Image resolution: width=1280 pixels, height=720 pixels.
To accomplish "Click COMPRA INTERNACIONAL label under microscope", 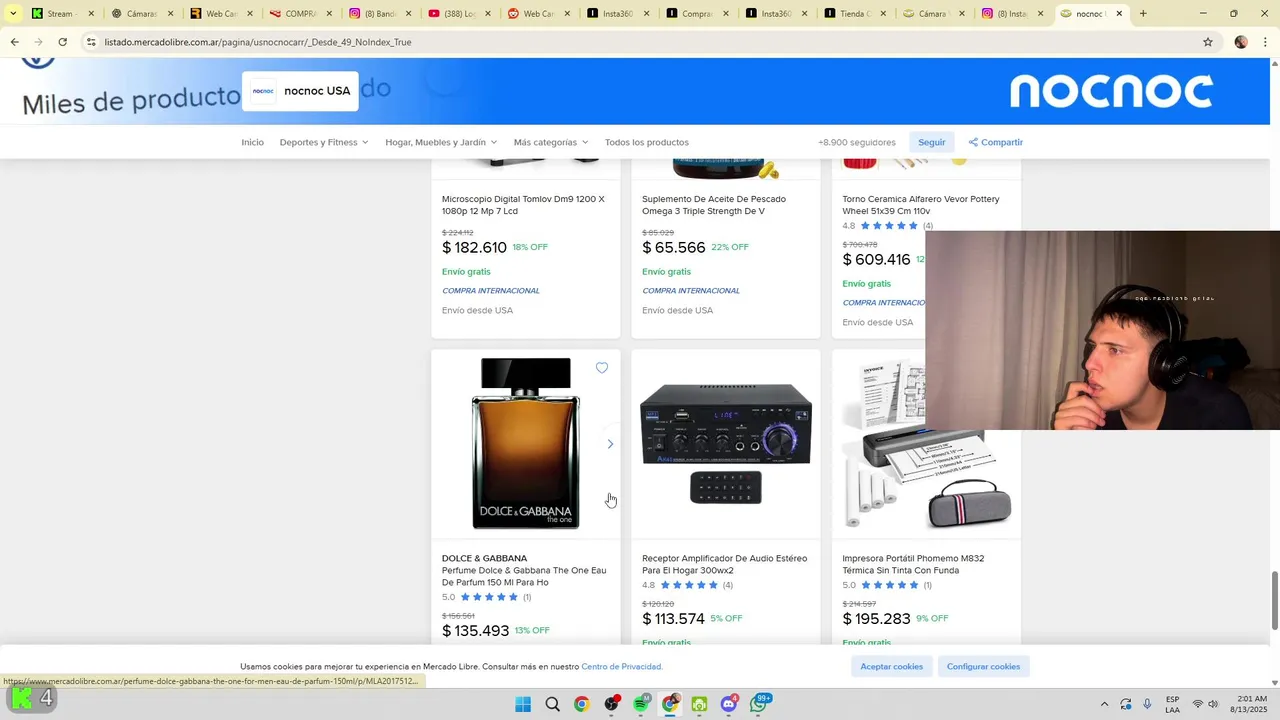I will [x=491, y=291].
